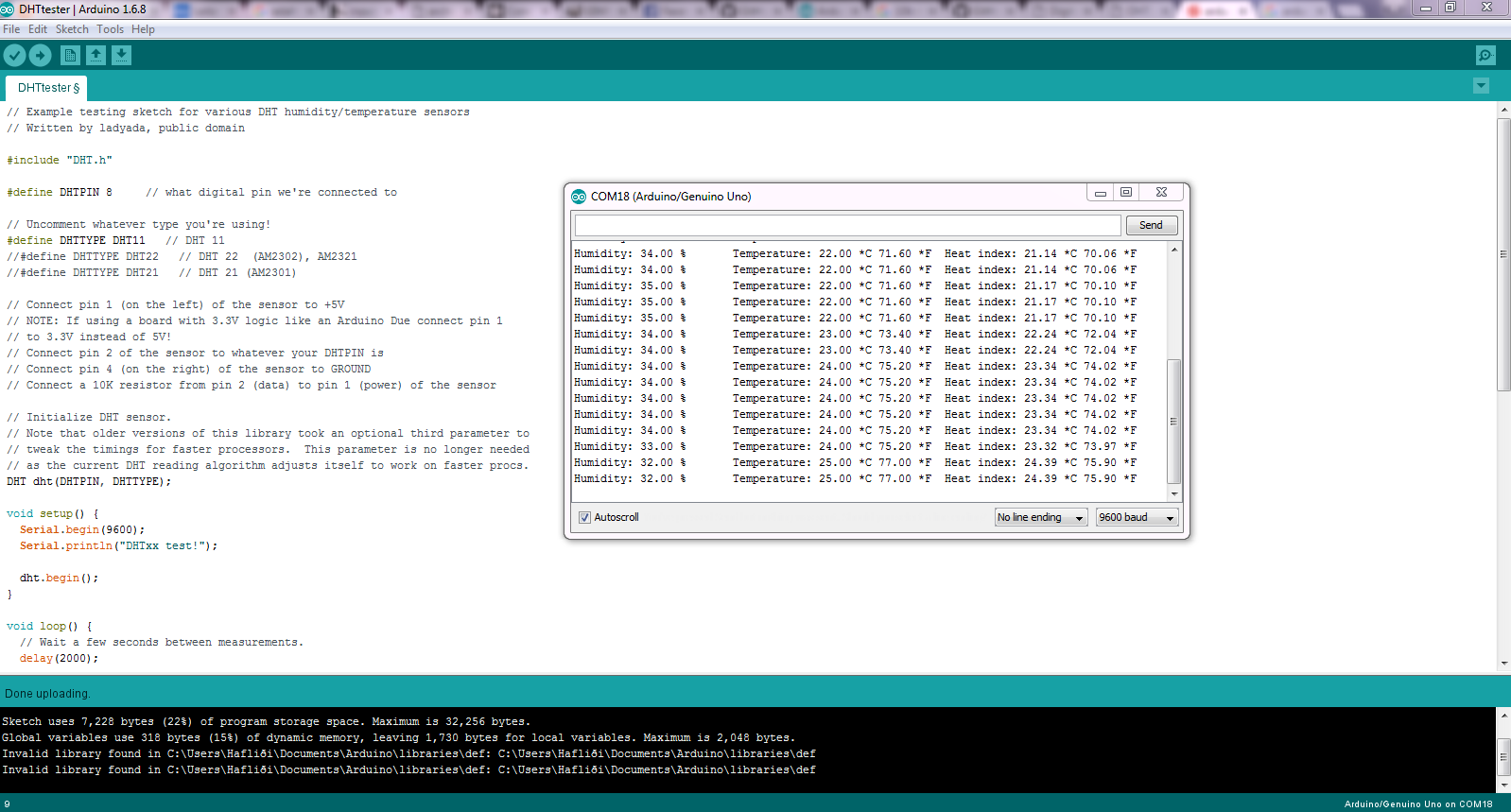
Task: Create a new sketch with New icon
Action: point(71,56)
